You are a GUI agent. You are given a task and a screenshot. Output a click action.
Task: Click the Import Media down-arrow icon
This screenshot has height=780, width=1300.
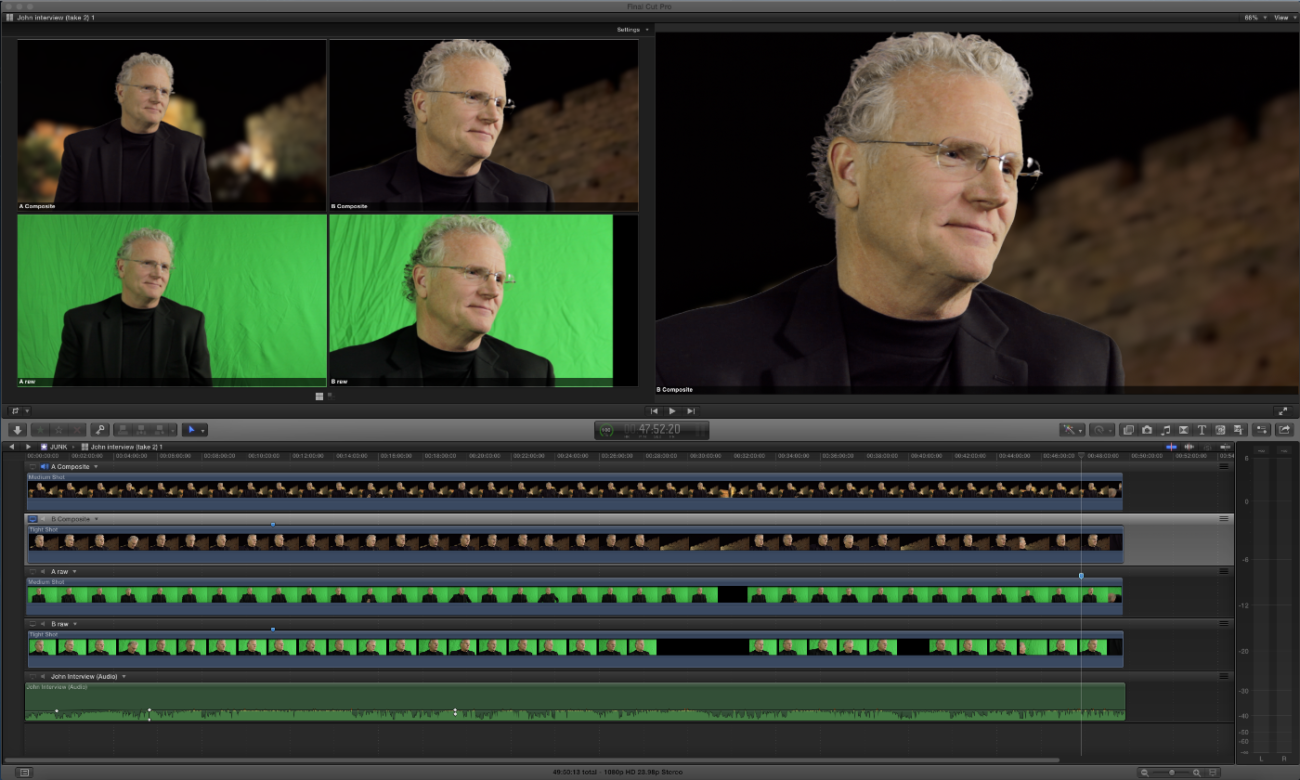(17, 430)
